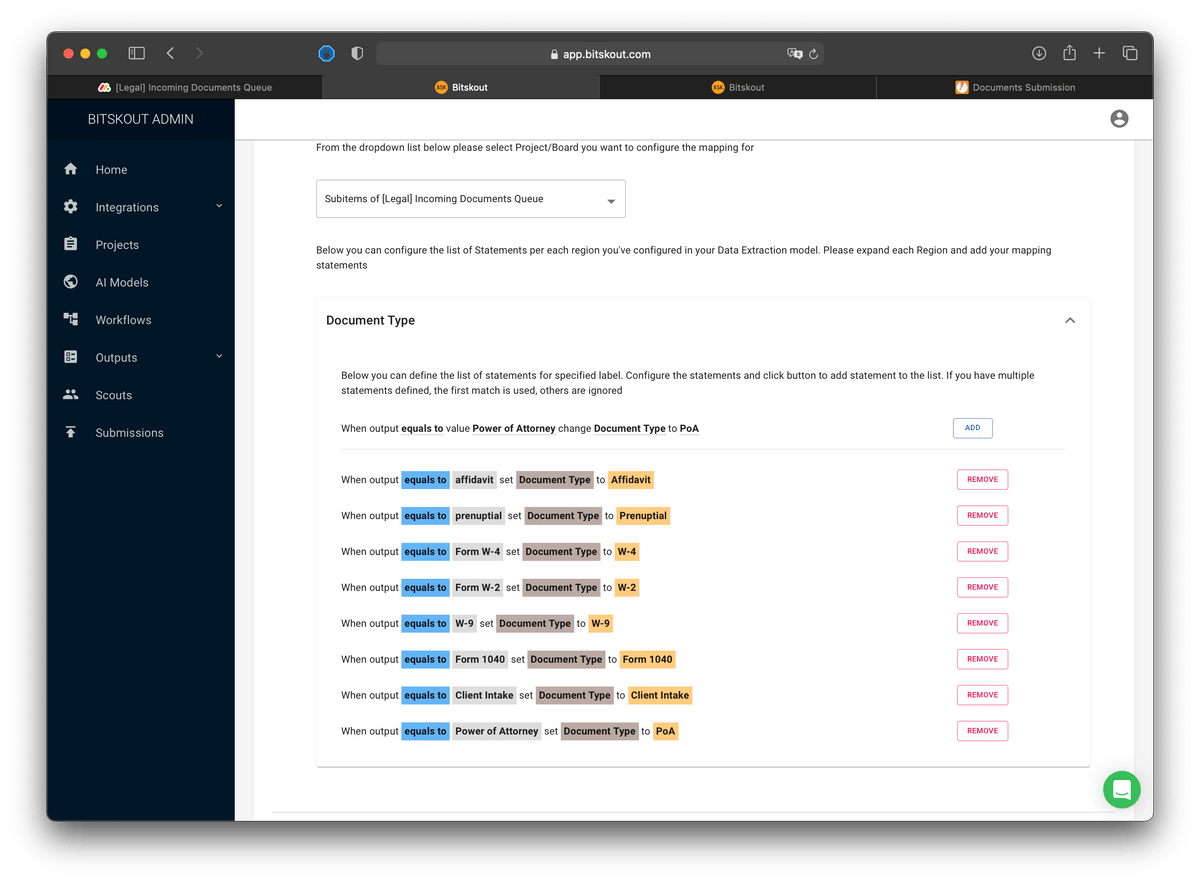Change 'Document Type' column in new statement
This screenshot has height=883, width=1200.
630,428
